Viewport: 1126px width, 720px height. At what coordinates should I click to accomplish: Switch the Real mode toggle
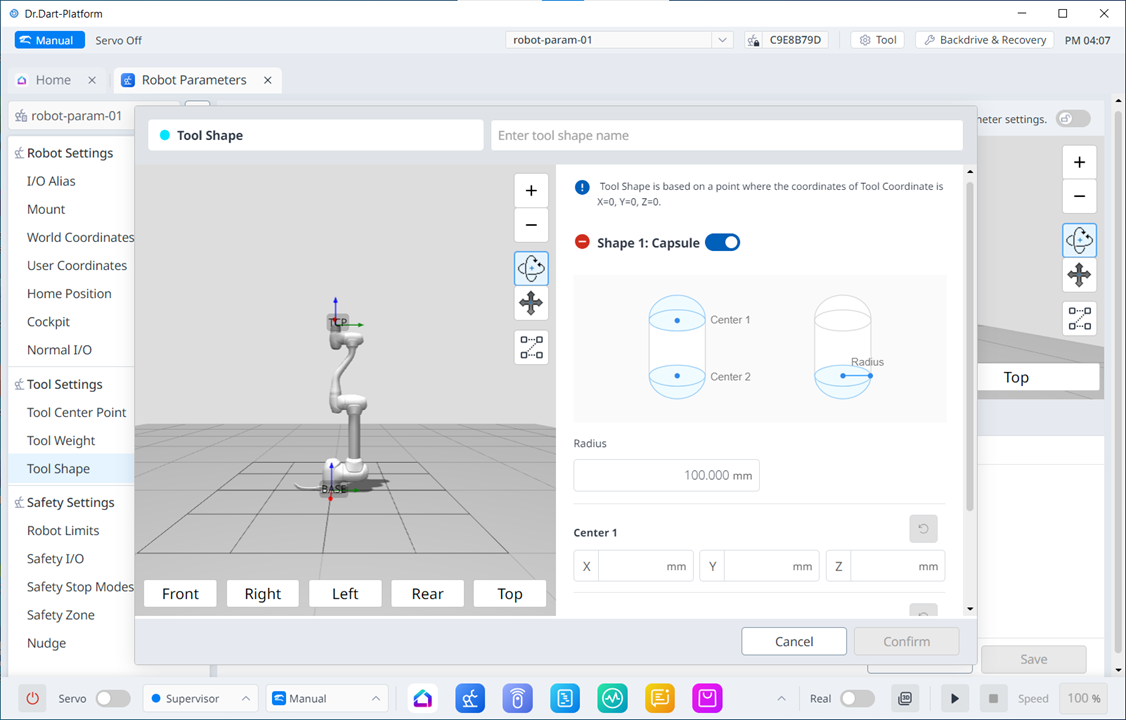(856, 698)
